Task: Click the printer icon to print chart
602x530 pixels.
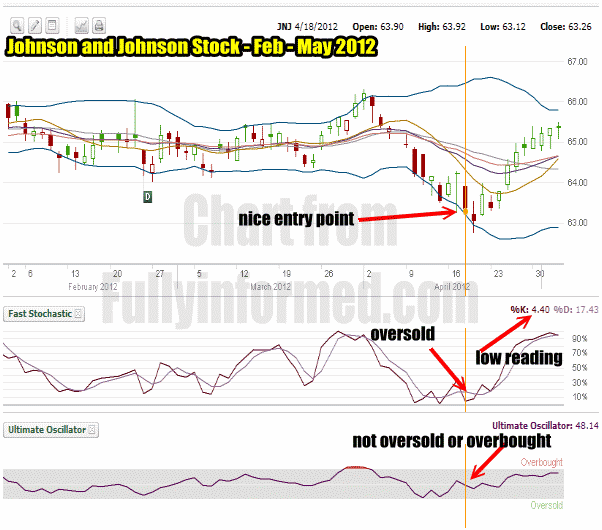Action: [x=99, y=26]
